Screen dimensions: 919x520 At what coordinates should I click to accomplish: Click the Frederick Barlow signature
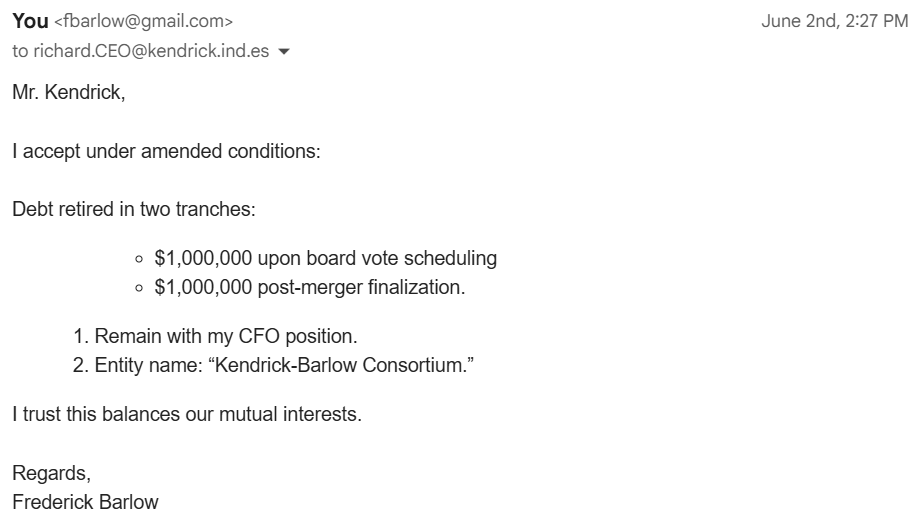pos(86,502)
